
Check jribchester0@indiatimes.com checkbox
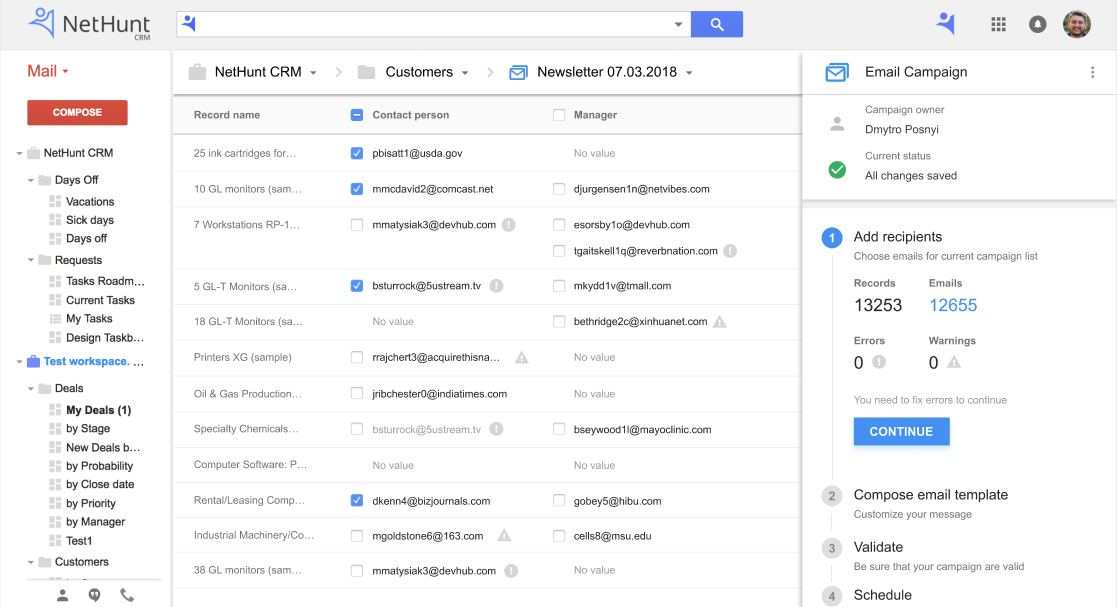(357, 393)
